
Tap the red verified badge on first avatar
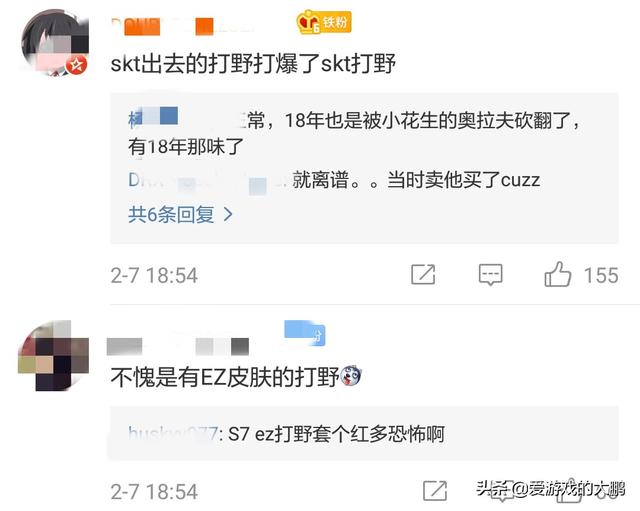click(77, 65)
